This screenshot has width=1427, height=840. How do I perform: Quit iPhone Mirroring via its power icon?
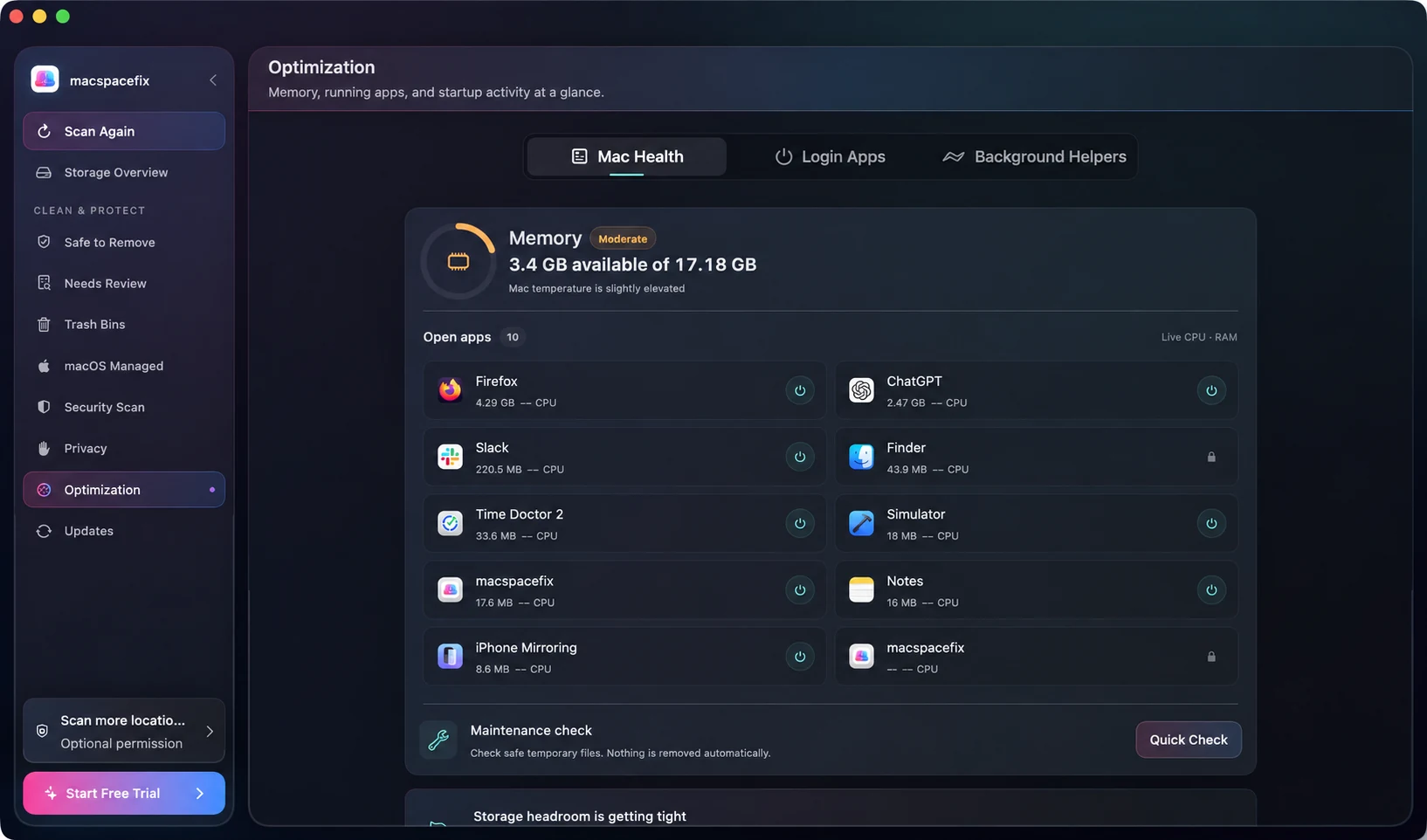click(800, 657)
